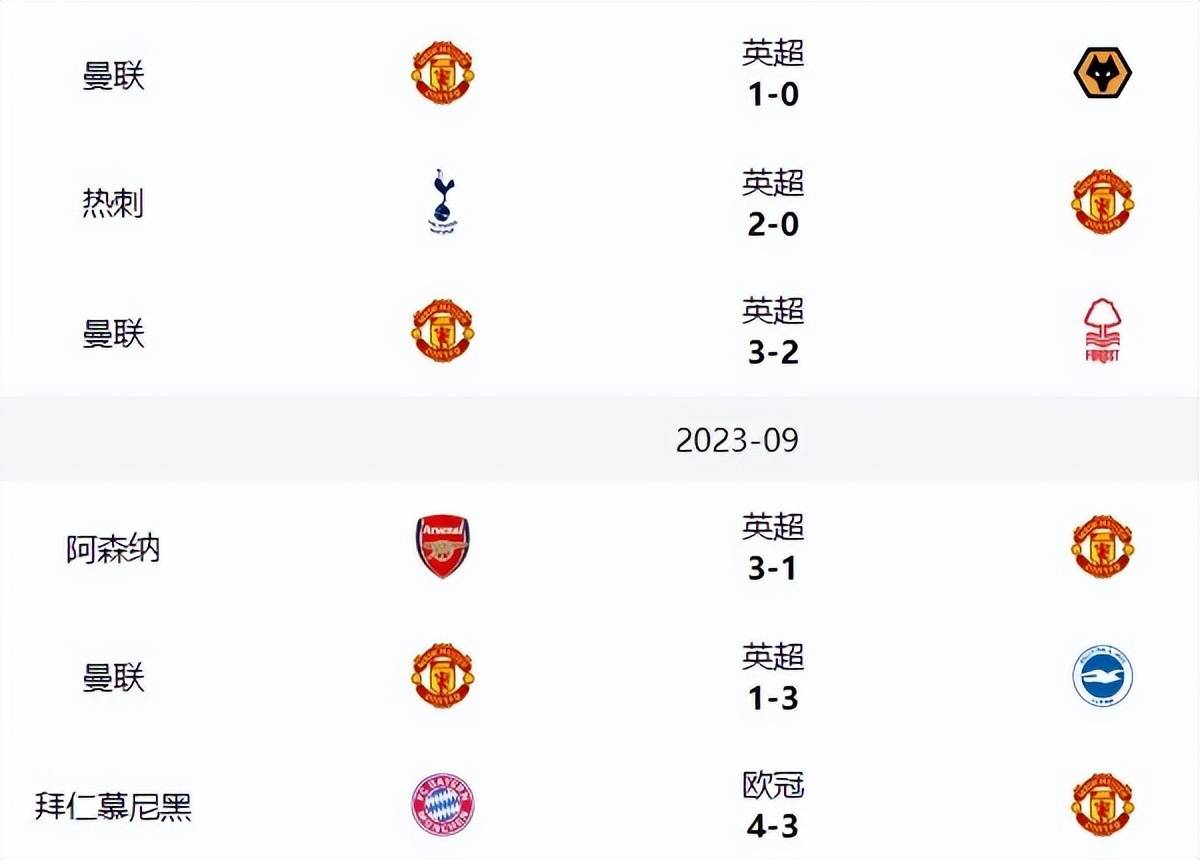
Task: Open the 4-3 欧冠 match score
Action: coord(773,805)
